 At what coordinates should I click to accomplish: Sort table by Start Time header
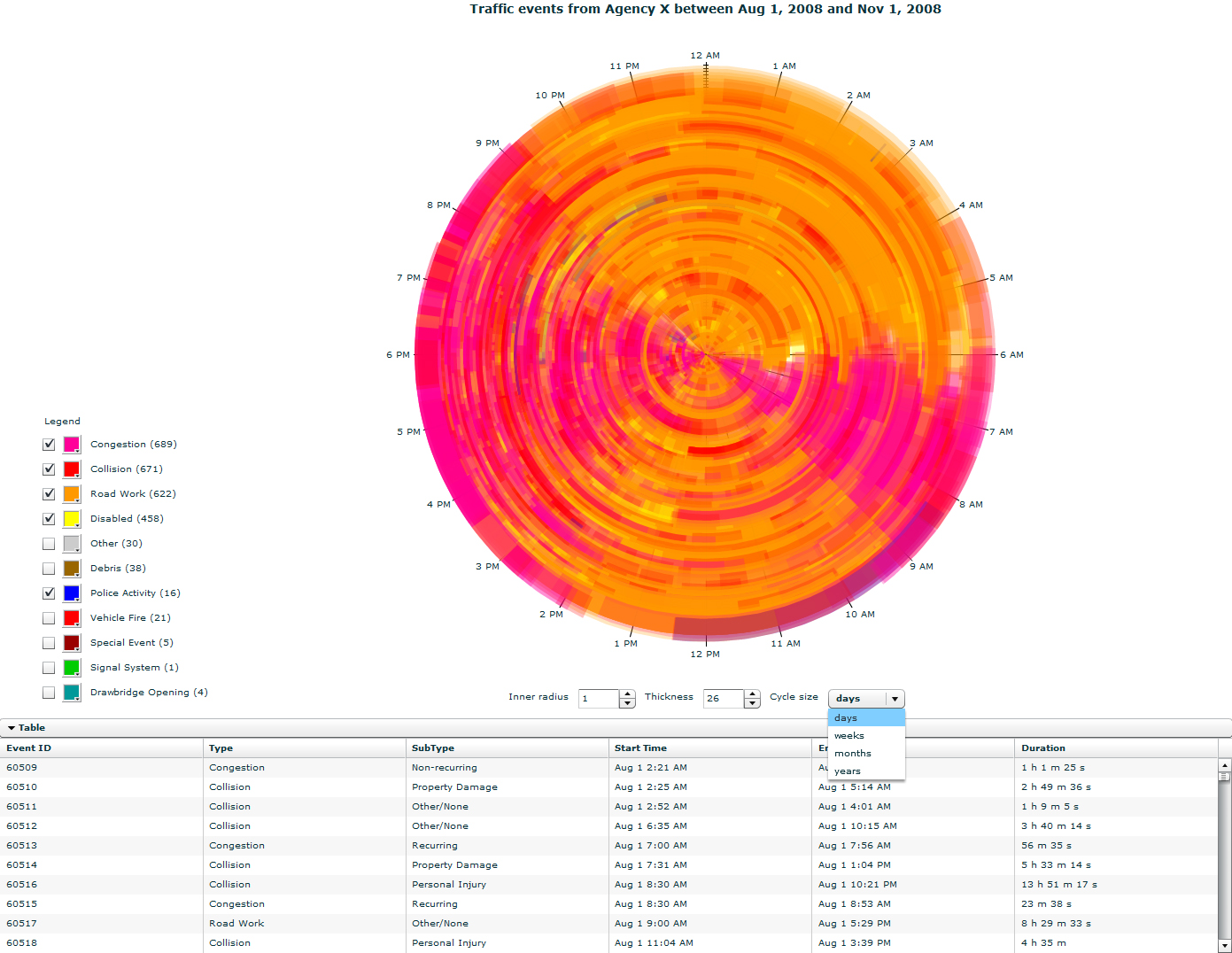pyautogui.click(x=640, y=748)
